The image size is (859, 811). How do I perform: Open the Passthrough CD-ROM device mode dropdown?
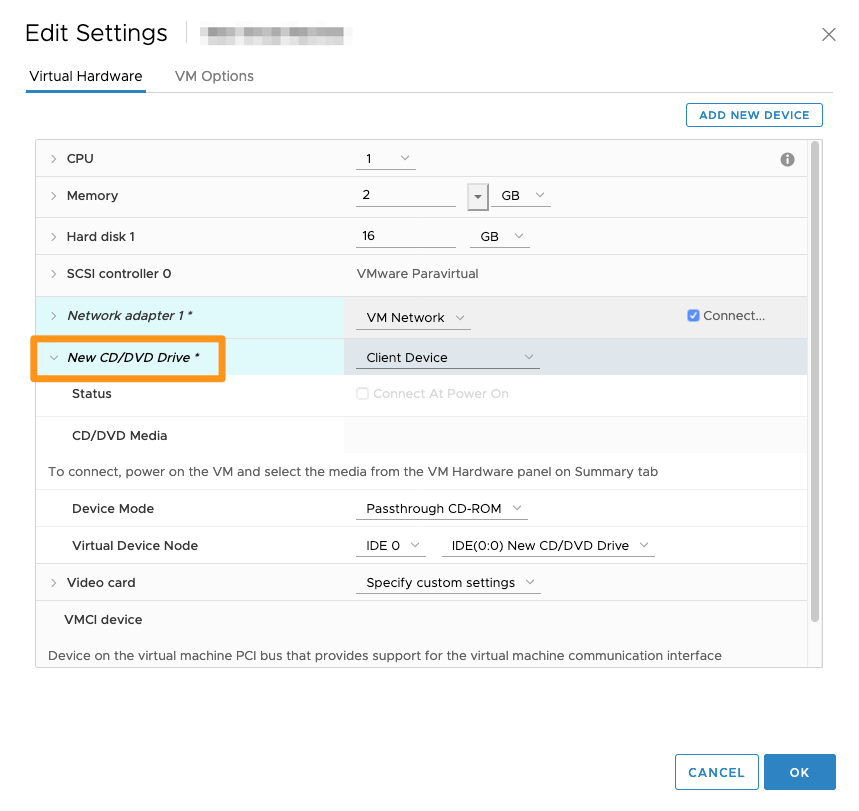click(442, 509)
